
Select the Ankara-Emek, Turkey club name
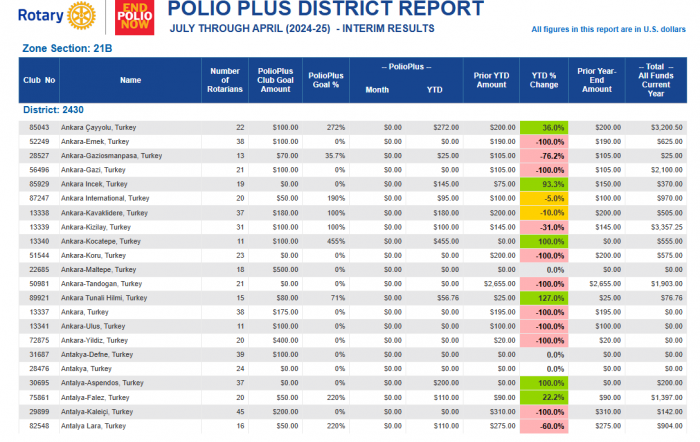coord(95,142)
